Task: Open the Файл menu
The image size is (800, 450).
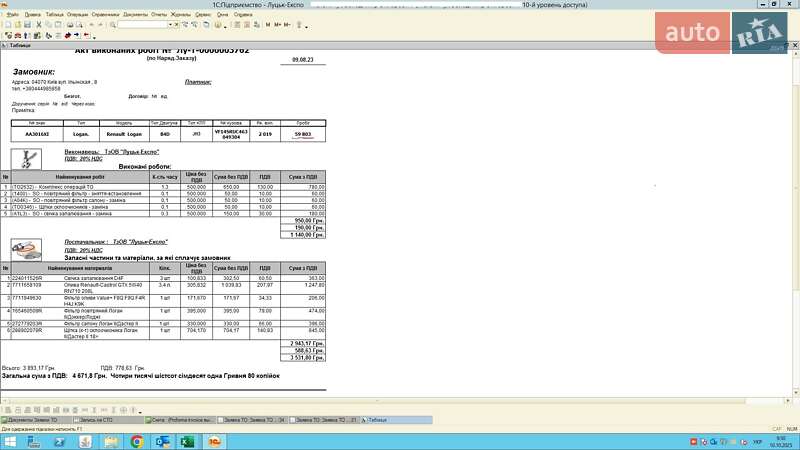Action: click(x=12, y=15)
